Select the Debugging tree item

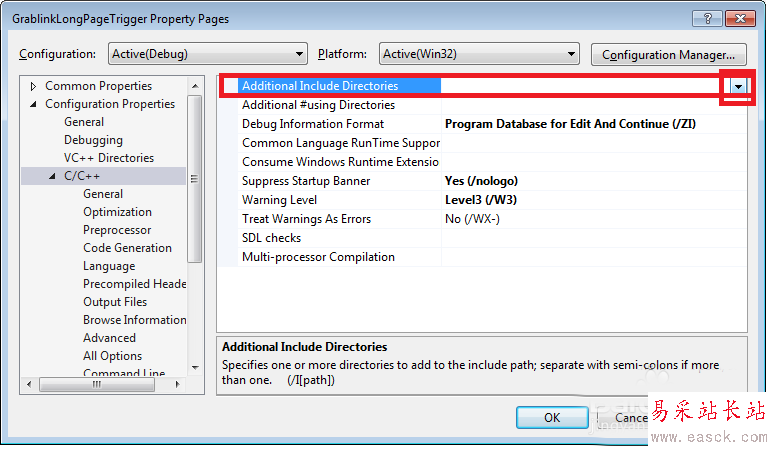click(93, 140)
